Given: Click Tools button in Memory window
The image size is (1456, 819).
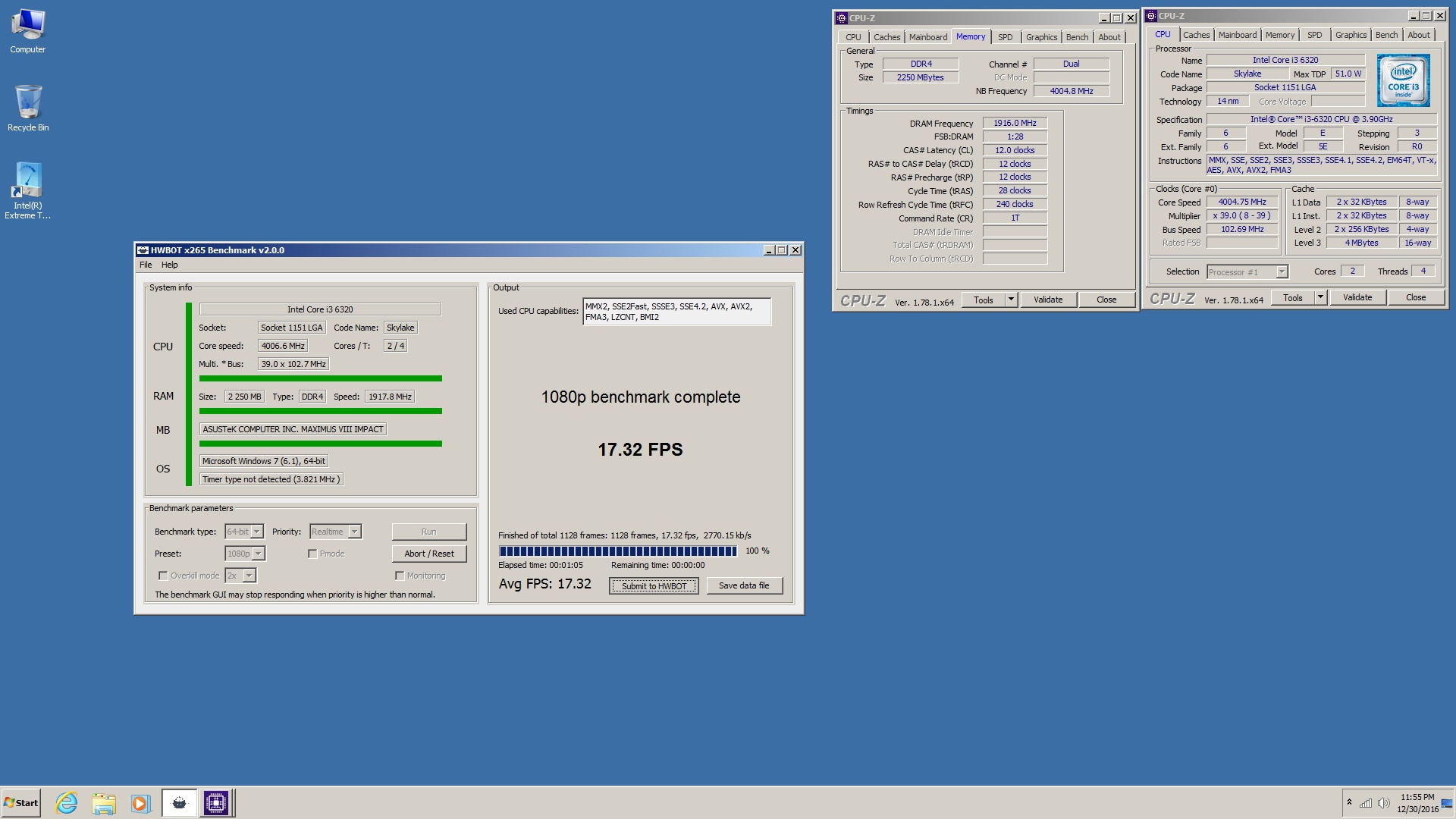Looking at the screenshot, I should (x=984, y=300).
